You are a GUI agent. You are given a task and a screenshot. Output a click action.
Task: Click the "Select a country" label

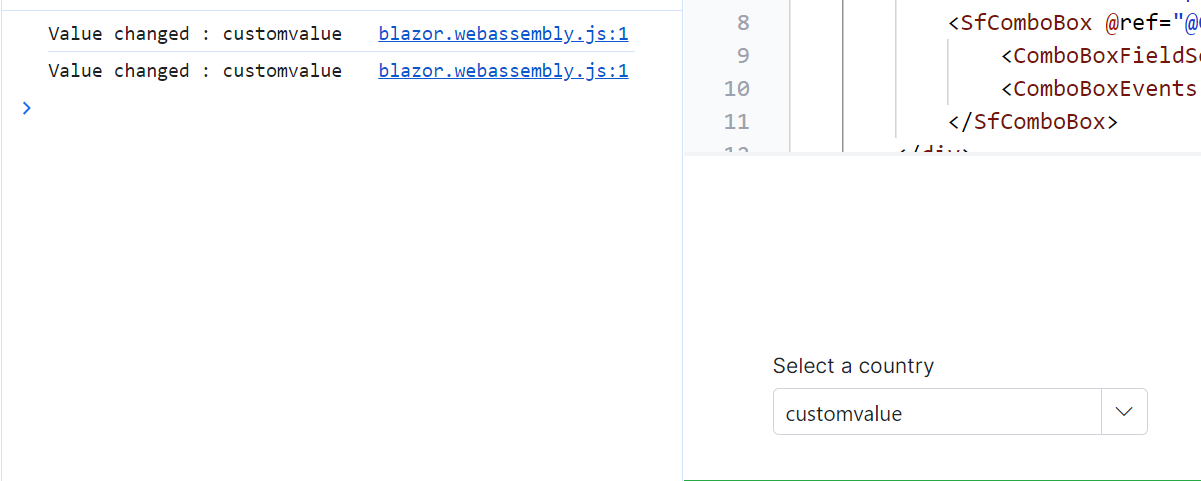pos(853,366)
